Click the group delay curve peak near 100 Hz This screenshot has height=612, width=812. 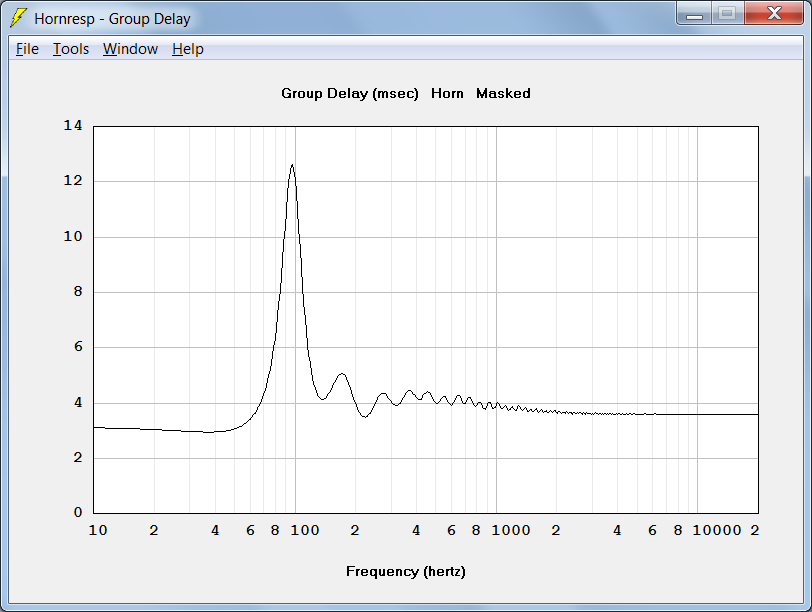[x=293, y=166]
